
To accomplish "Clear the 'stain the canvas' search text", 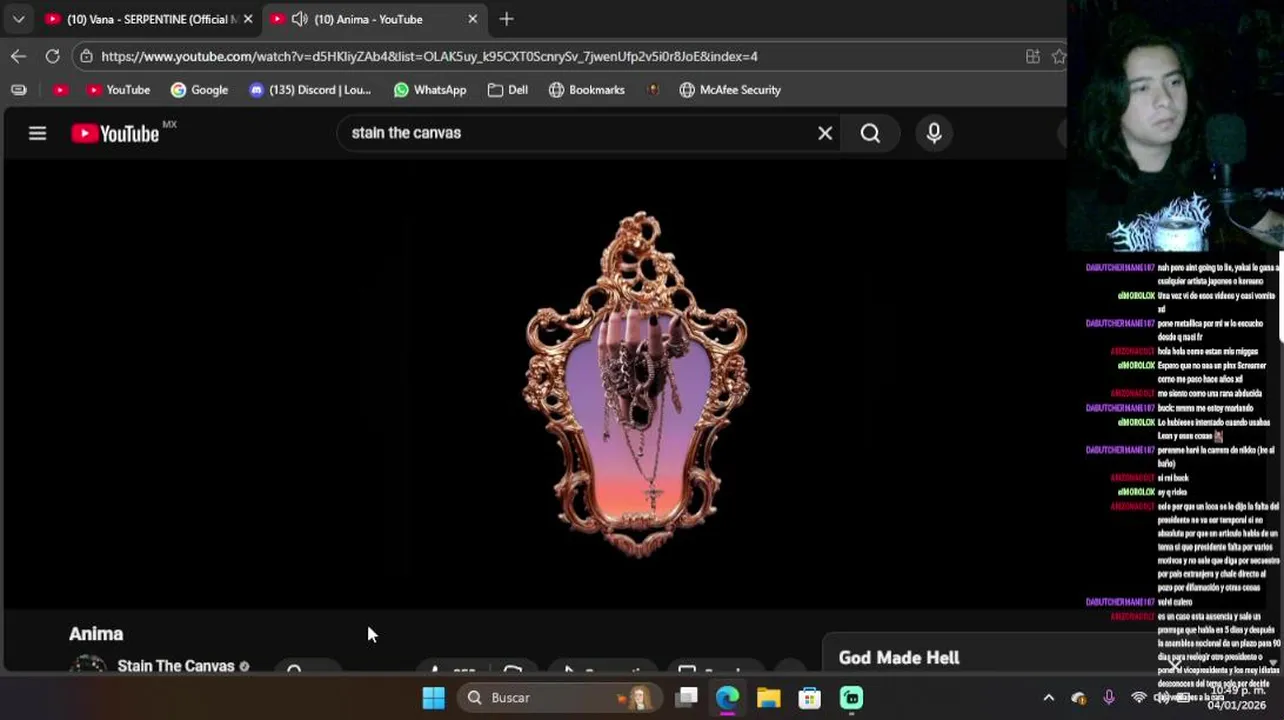I will [825, 133].
